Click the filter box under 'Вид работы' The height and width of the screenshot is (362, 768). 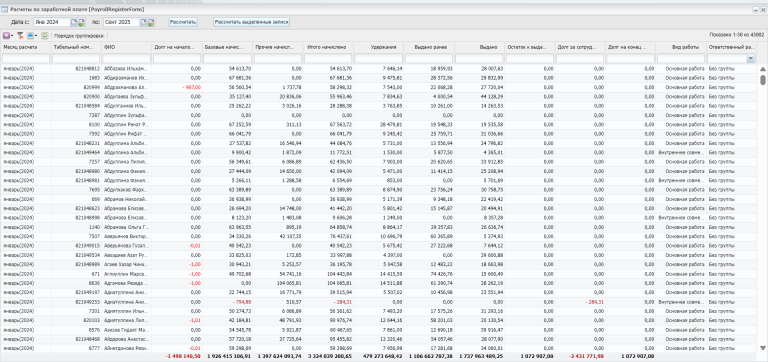click(681, 58)
